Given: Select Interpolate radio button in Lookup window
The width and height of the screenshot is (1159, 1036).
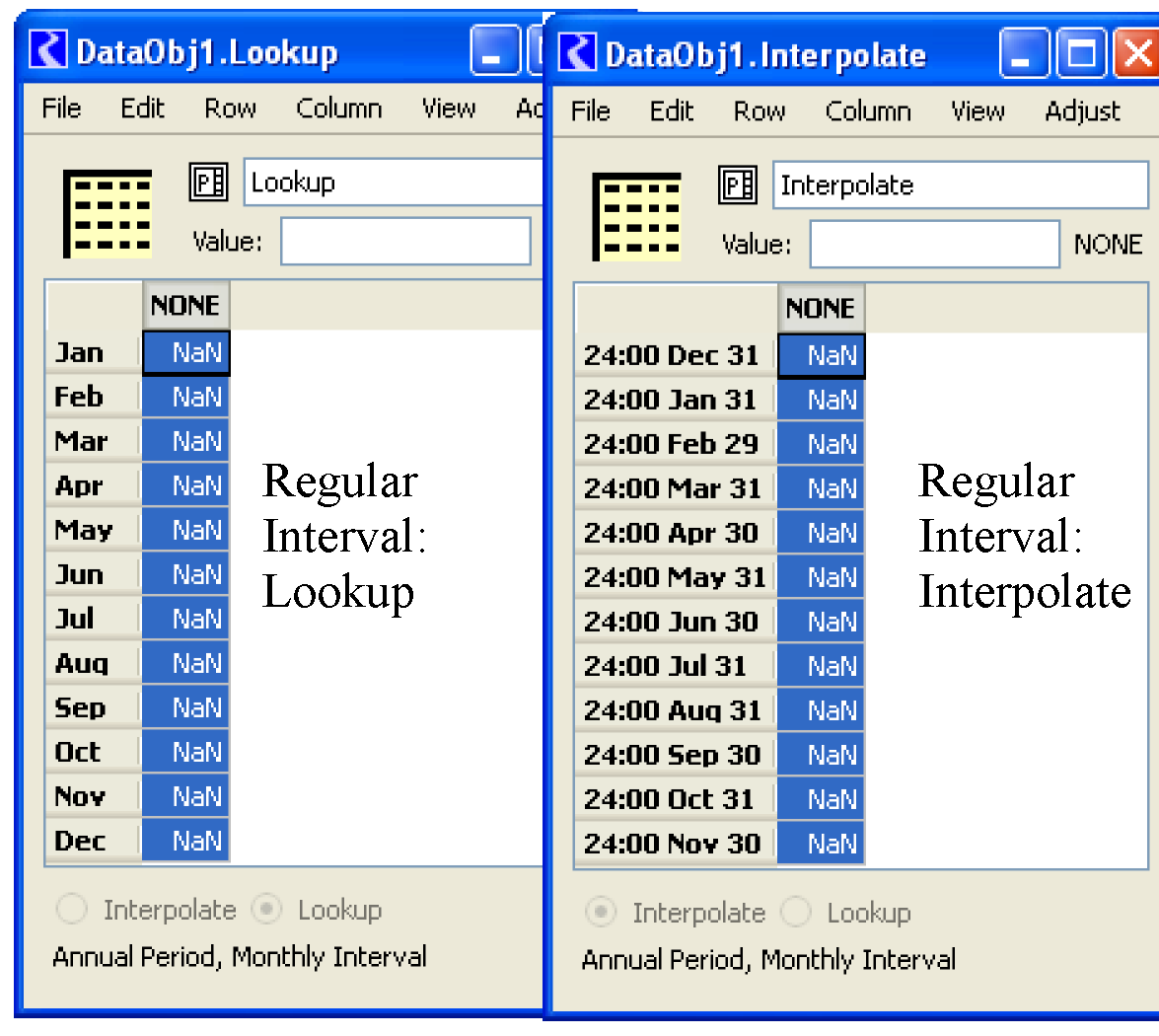Looking at the screenshot, I should [x=72, y=910].
